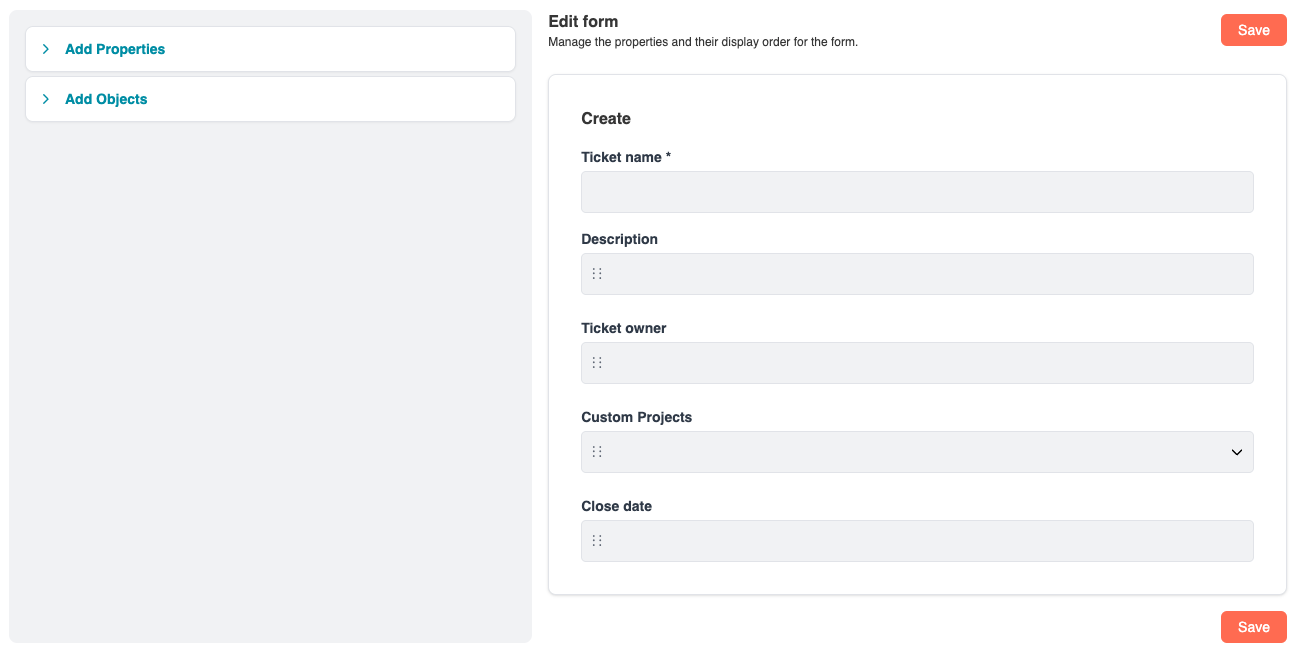Focus the Ticket name input field
This screenshot has height=654, width=1302.
[917, 192]
